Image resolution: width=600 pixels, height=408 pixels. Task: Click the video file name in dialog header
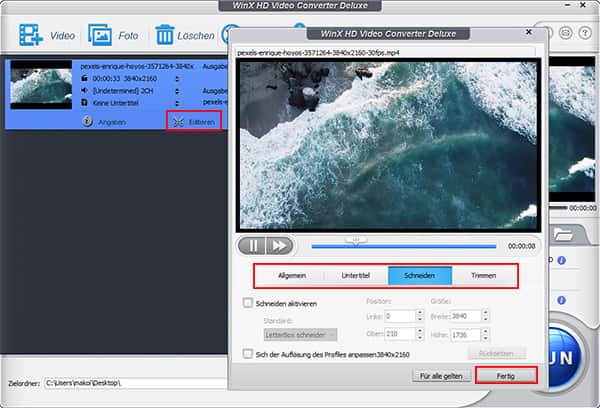click(x=318, y=53)
